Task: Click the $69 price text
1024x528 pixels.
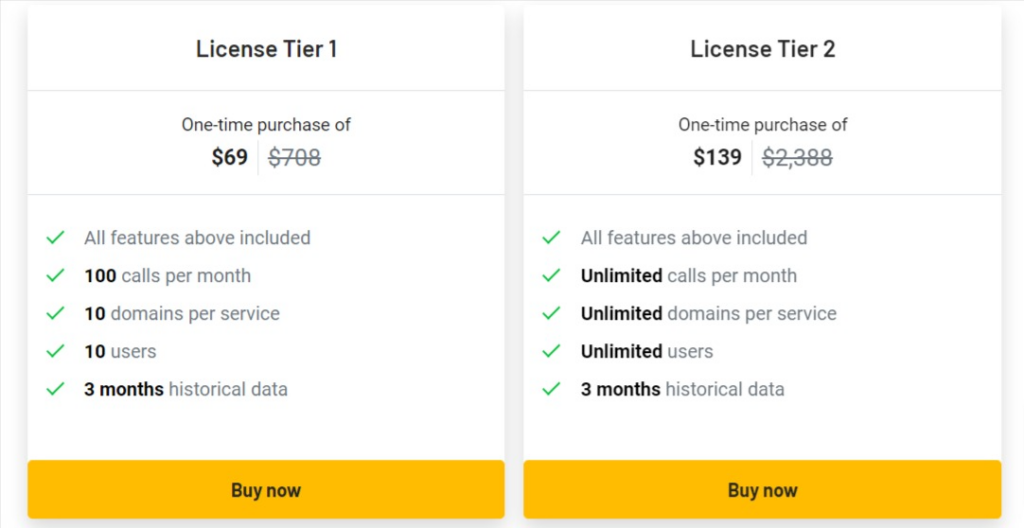Action: 230,157
